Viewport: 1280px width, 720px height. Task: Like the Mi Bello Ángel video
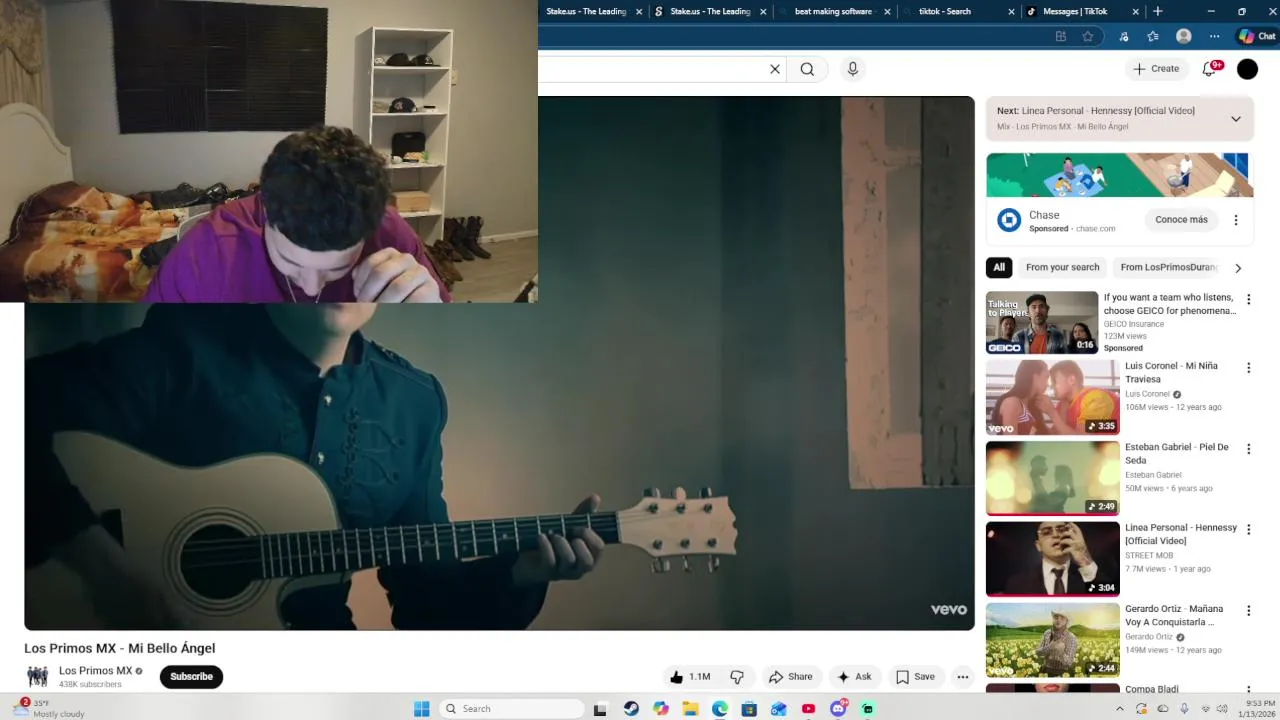coord(691,677)
